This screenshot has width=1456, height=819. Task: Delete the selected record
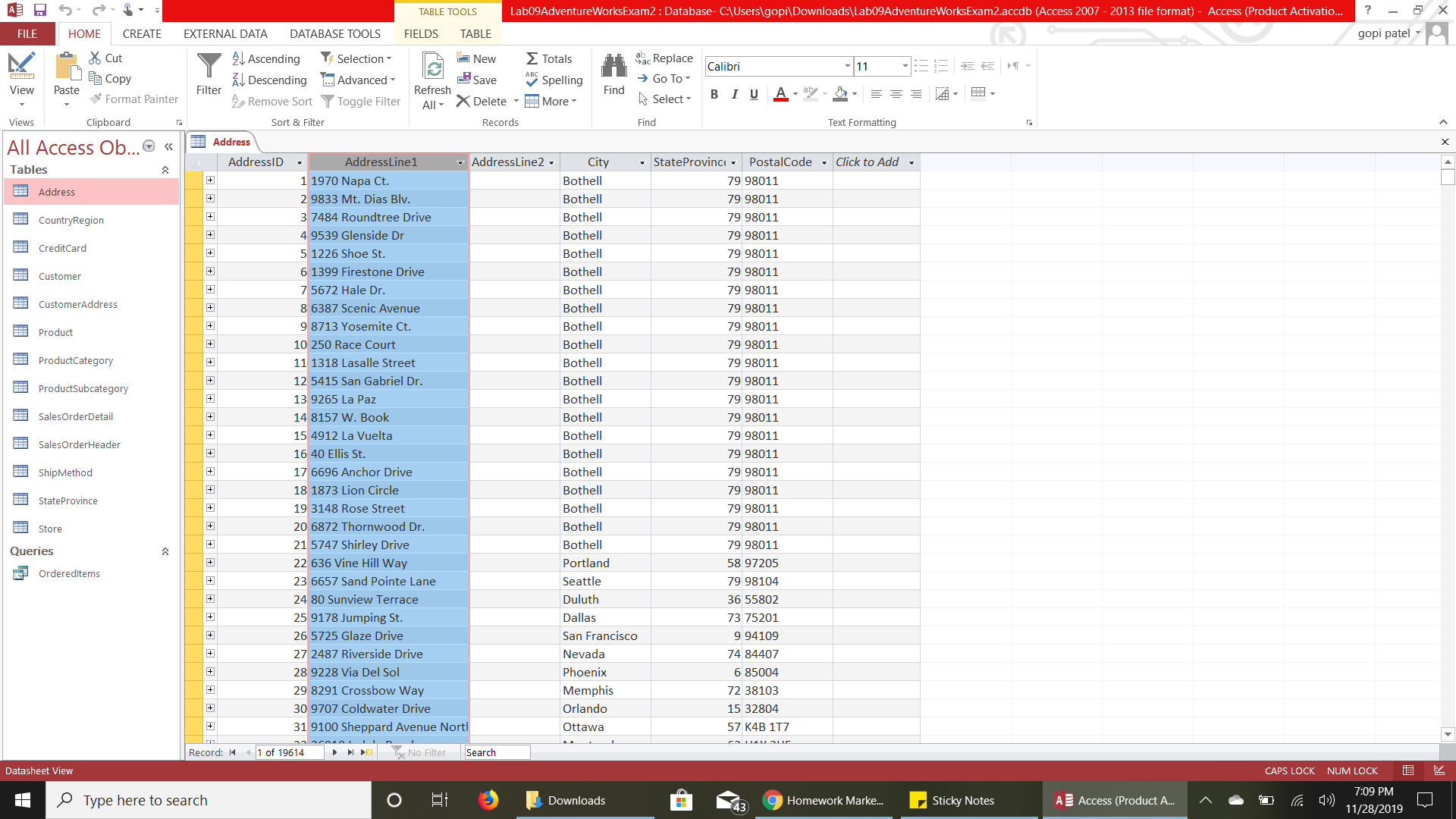point(482,101)
